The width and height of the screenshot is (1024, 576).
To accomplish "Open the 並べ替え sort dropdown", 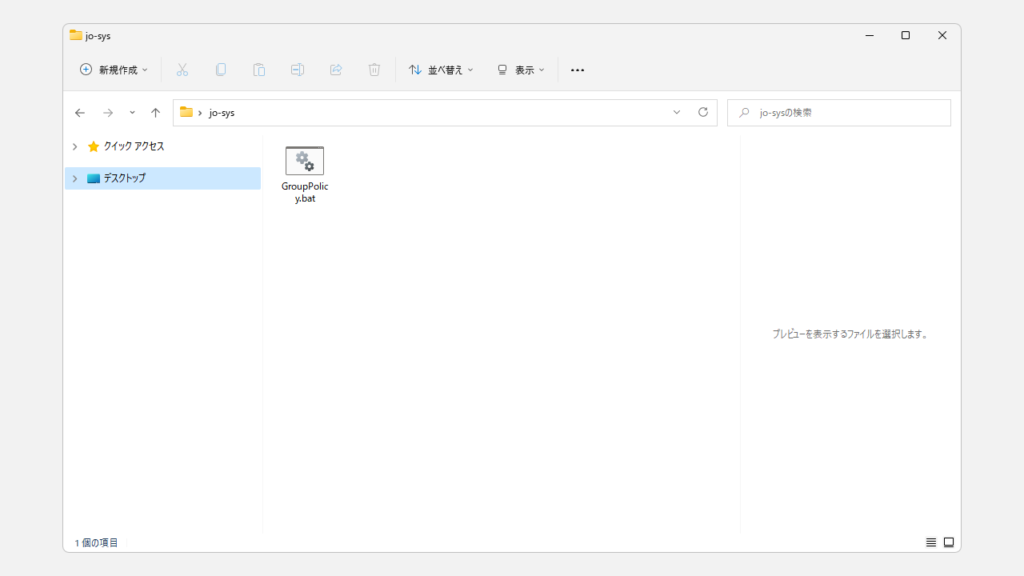I will click(441, 70).
